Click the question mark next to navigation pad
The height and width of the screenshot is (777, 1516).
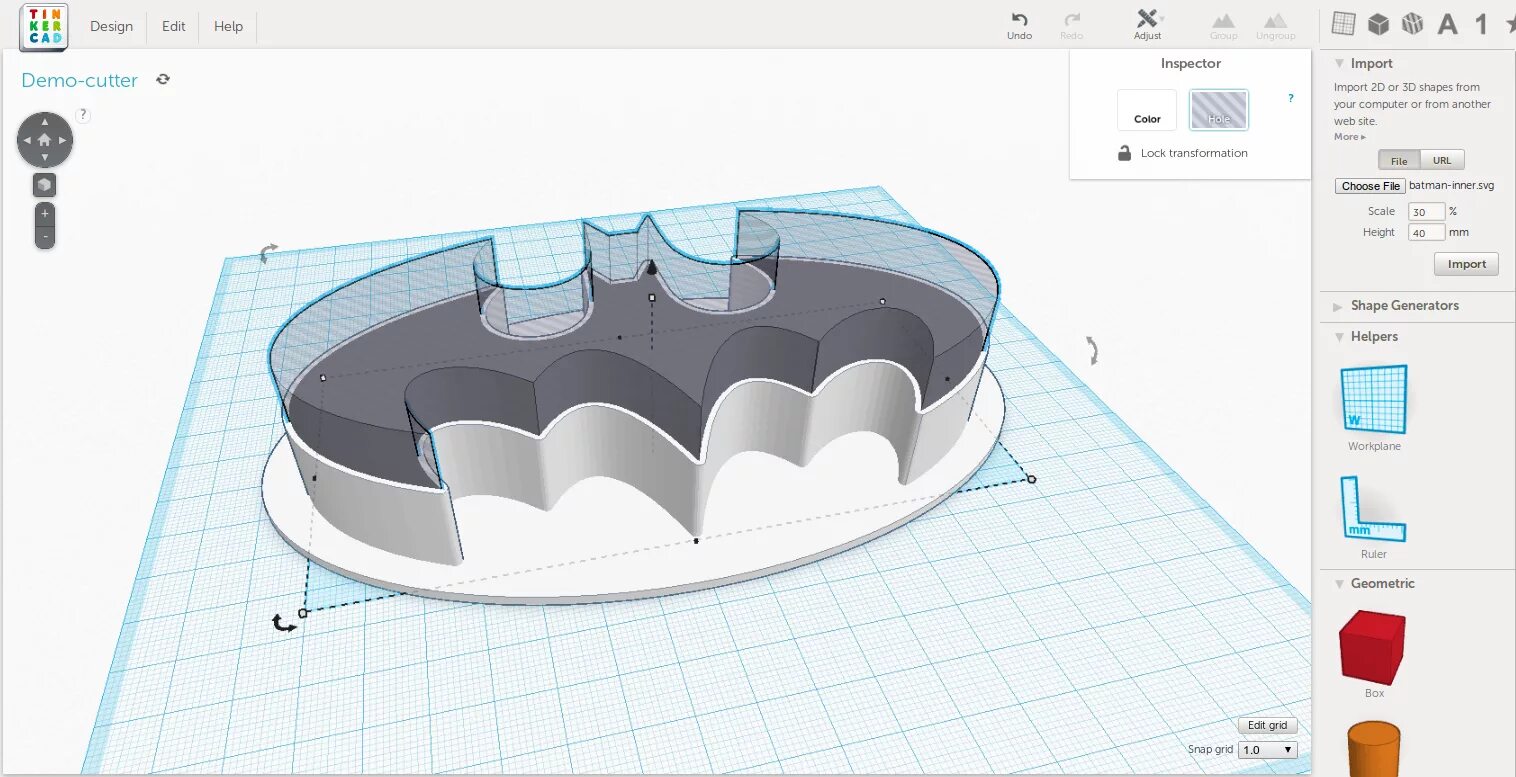click(83, 115)
